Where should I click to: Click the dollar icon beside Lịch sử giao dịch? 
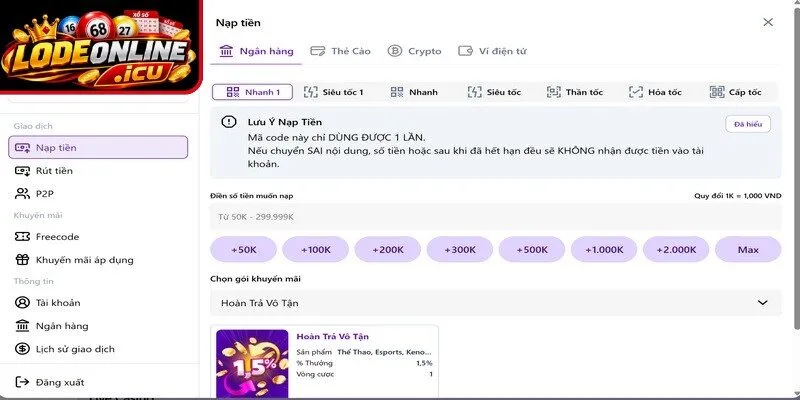click(22, 349)
